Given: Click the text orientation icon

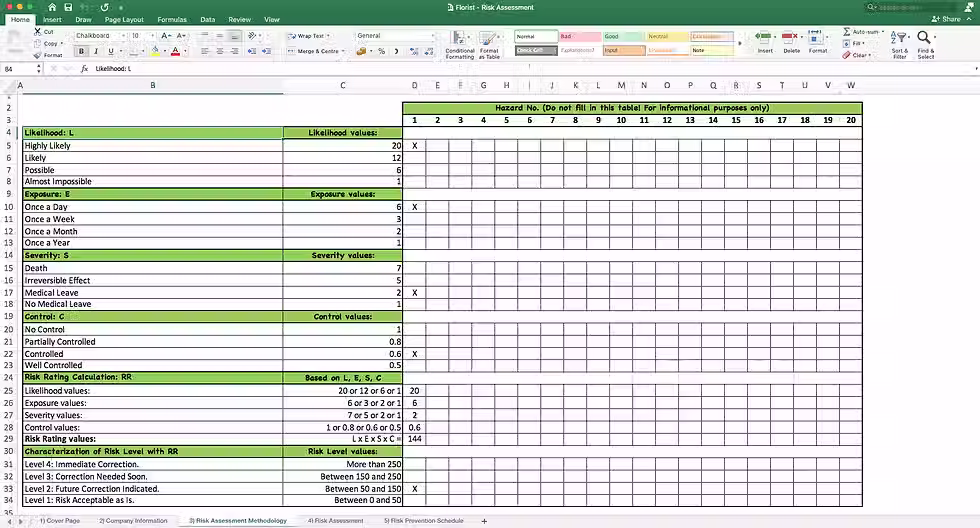Looking at the screenshot, I should point(252,36).
